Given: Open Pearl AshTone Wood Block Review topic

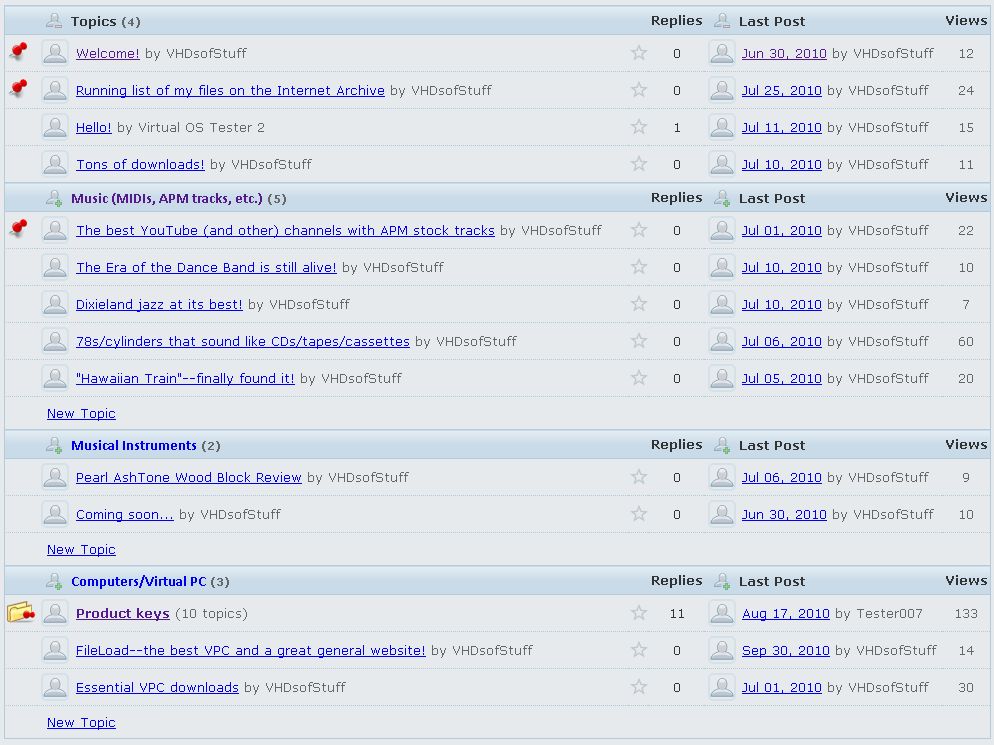Looking at the screenshot, I should click(x=188, y=477).
